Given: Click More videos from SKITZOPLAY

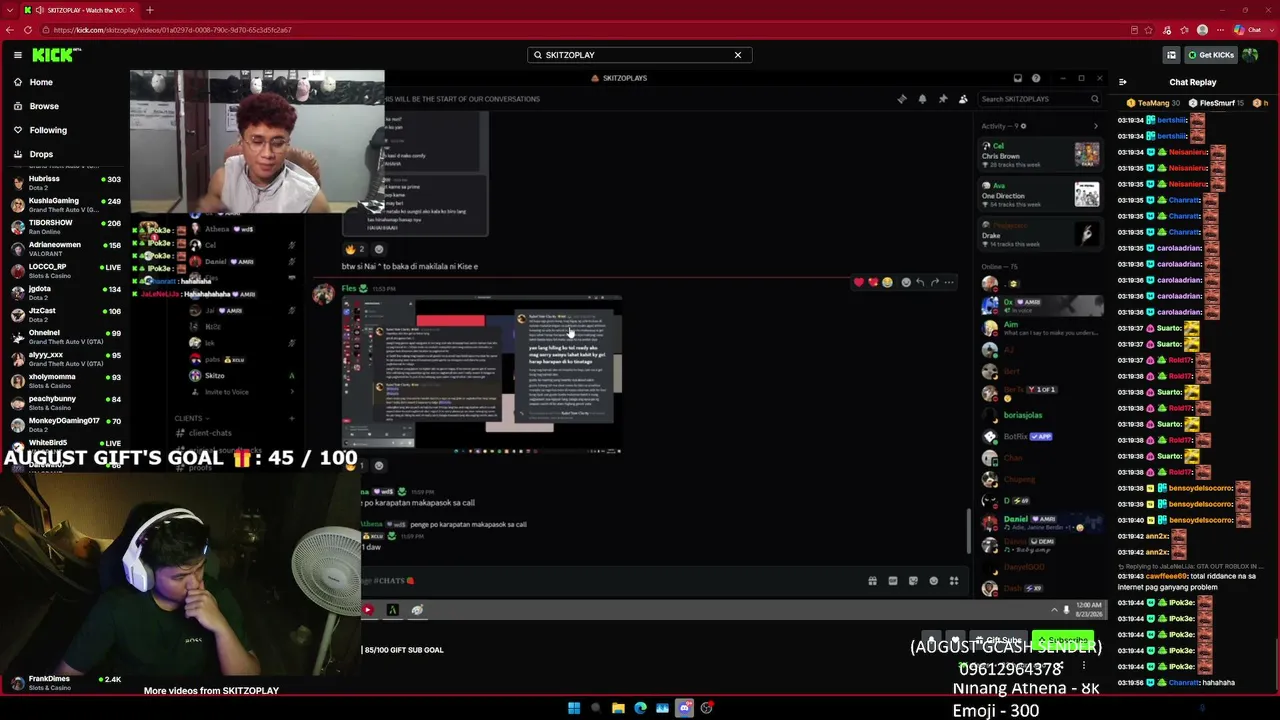Looking at the screenshot, I should [211, 691].
